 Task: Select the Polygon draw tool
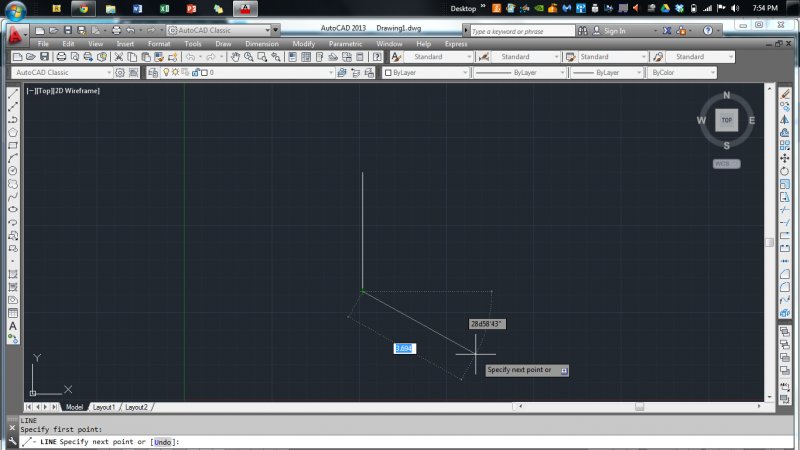[x=13, y=133]
